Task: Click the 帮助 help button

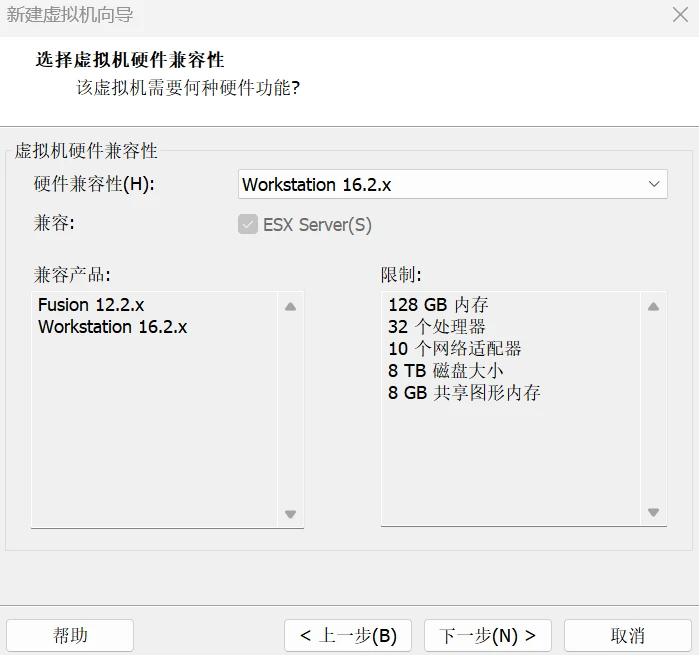Action: tap(70, 635)
